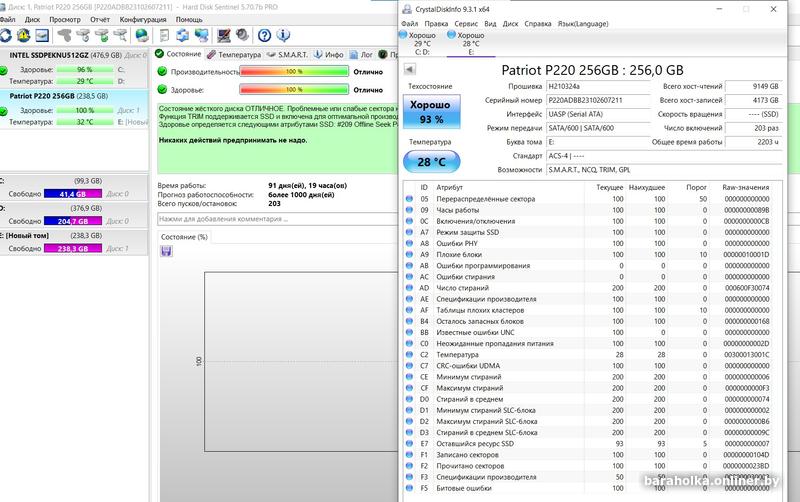The width and height of the screenshot is (800, 502).
Task: Click the greyed disk with magnifier toolbar icon
Action: point(120,35)
